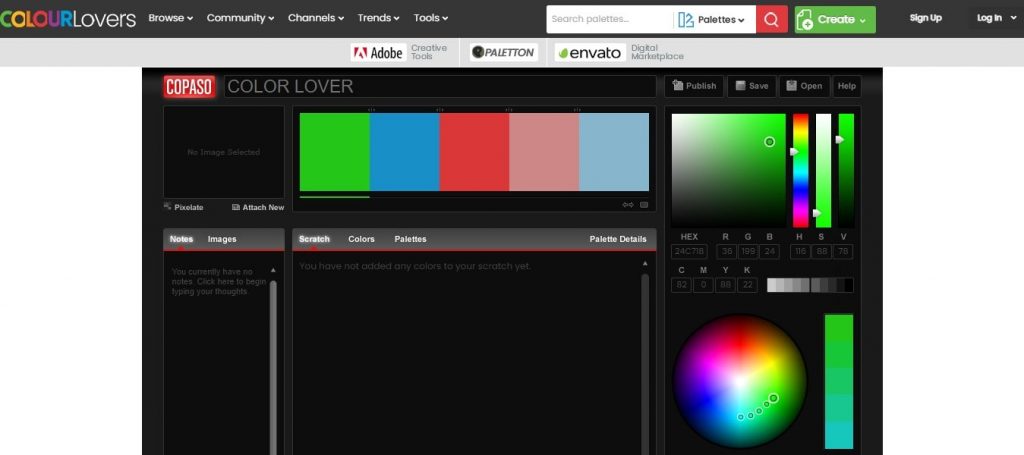Click the Pixelate option

[184, 207]
